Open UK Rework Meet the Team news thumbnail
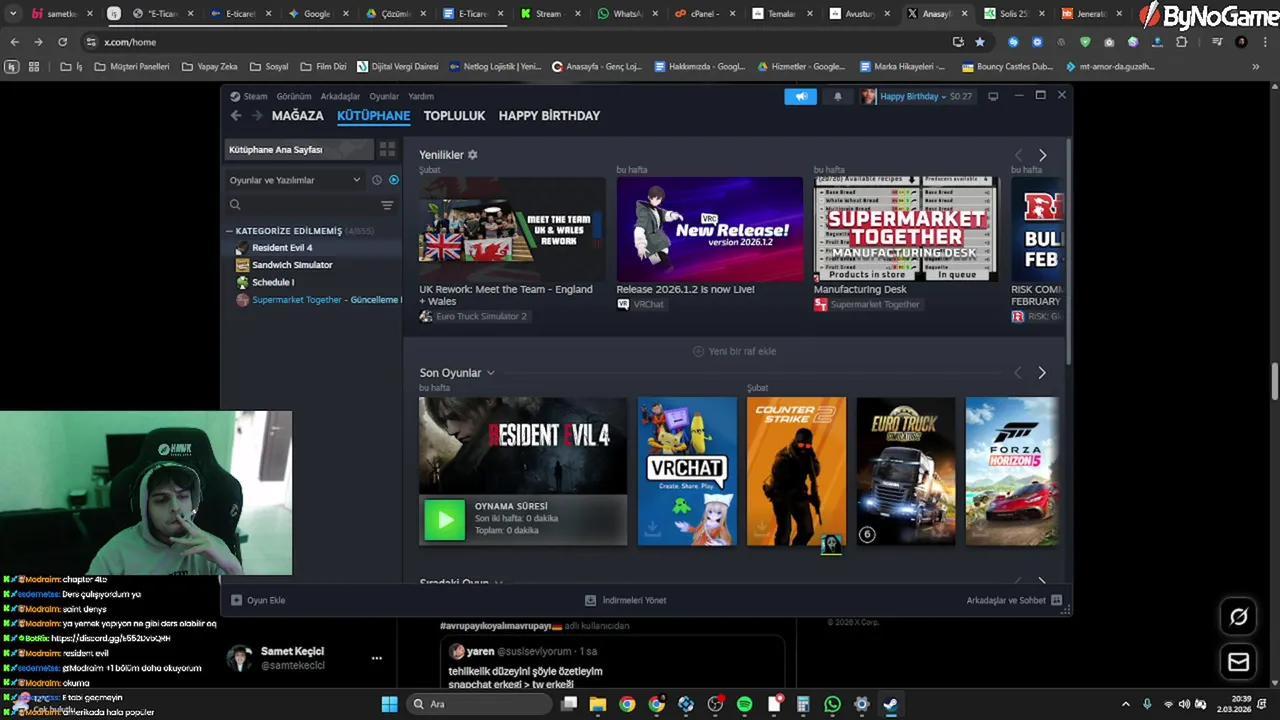The height and width of the screenshot is (720, 1280). (512, 229)
